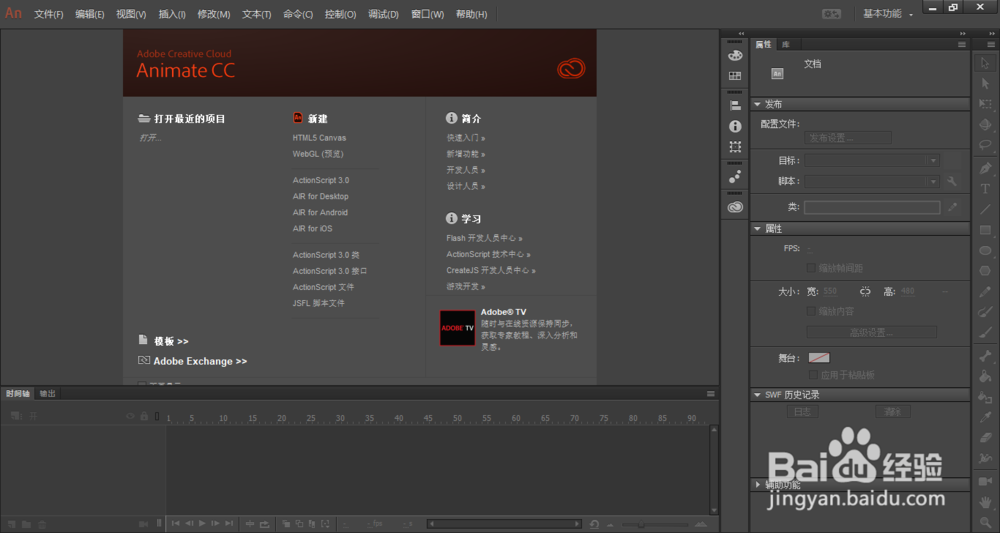The width and height of the screenshot is (1000, 533).
Task: Open the 修改(M) menu
Action: (x=214, y=14)
